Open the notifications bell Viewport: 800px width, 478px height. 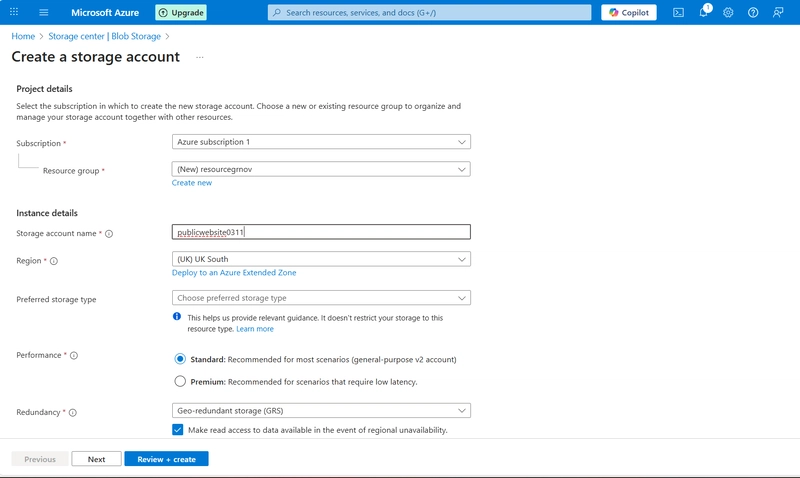[x=703, y=13]
